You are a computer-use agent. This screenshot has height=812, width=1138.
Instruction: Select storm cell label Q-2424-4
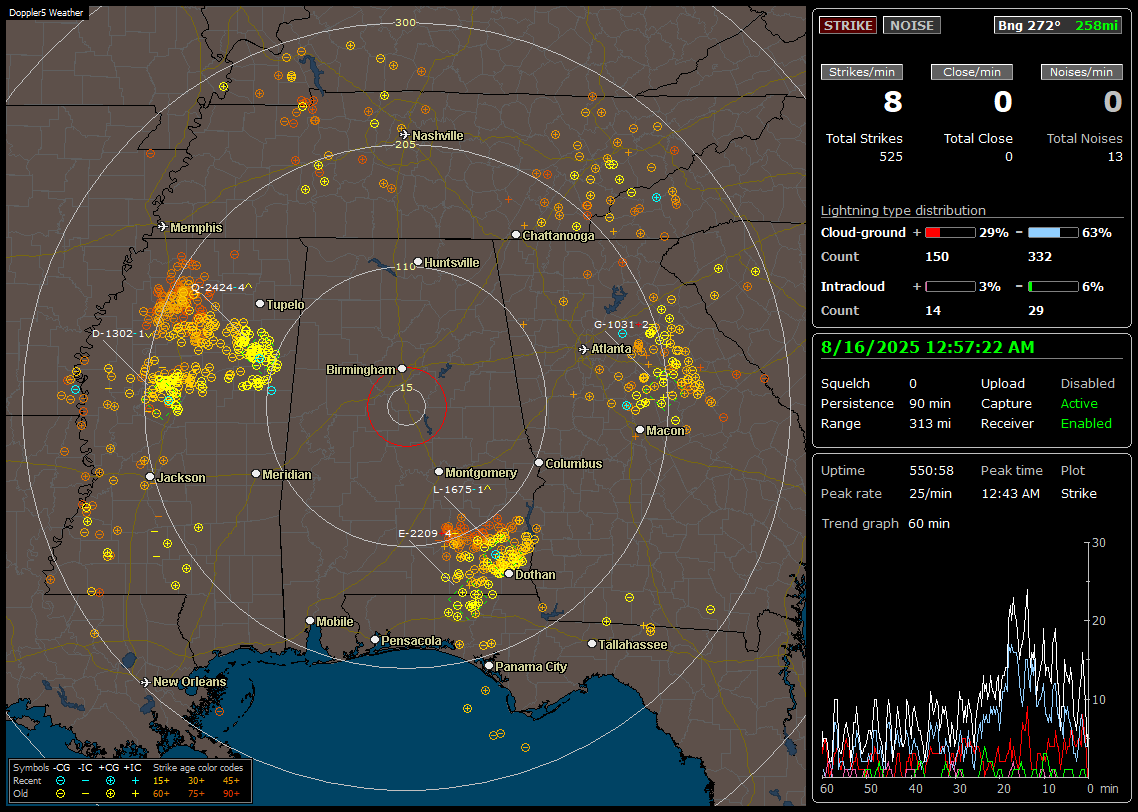point(221,287)
